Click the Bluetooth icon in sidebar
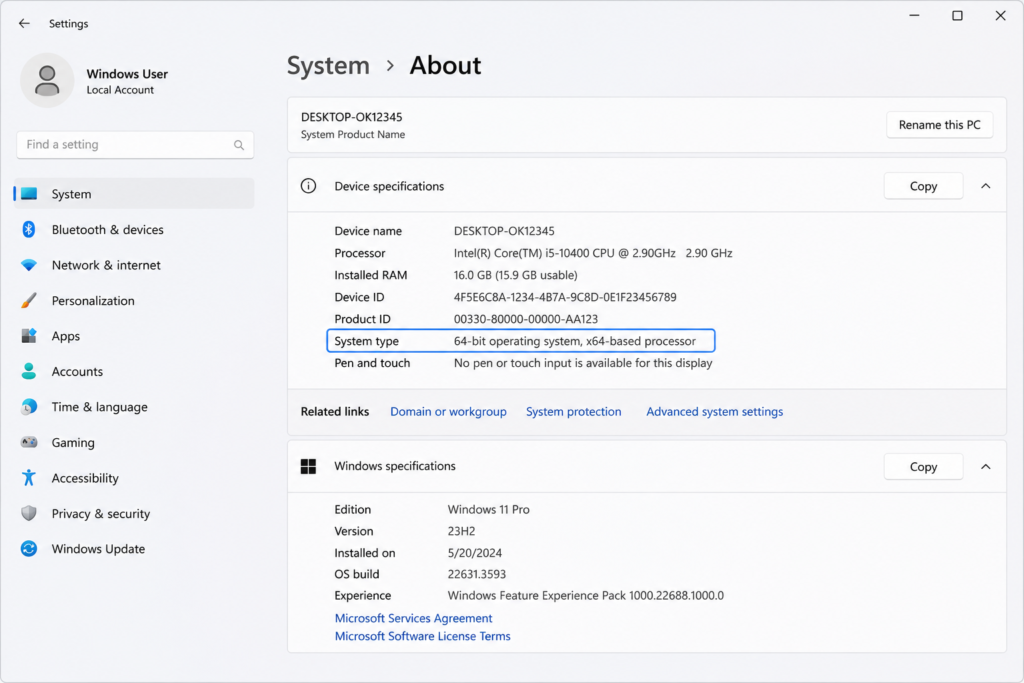 (x=29, y=229)
